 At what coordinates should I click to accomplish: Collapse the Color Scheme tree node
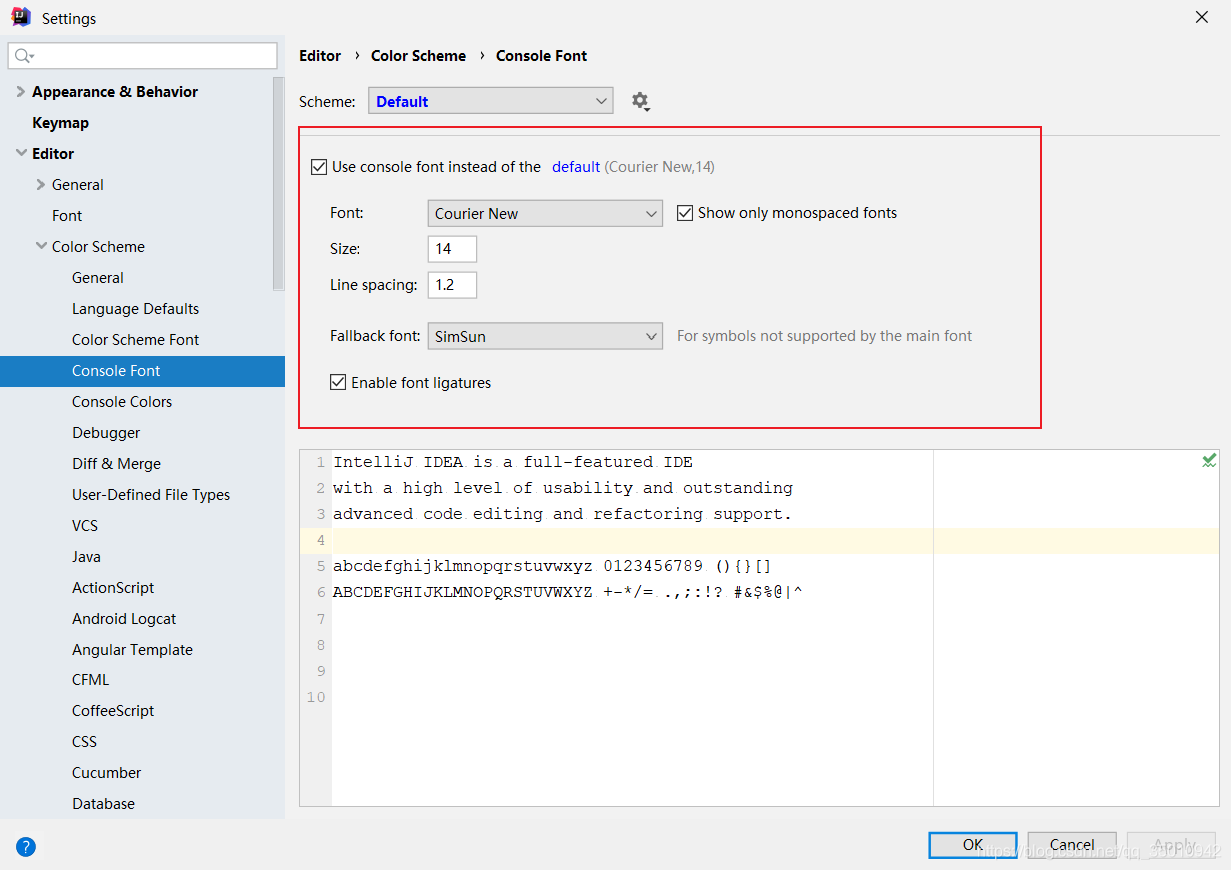click(41, 247)
